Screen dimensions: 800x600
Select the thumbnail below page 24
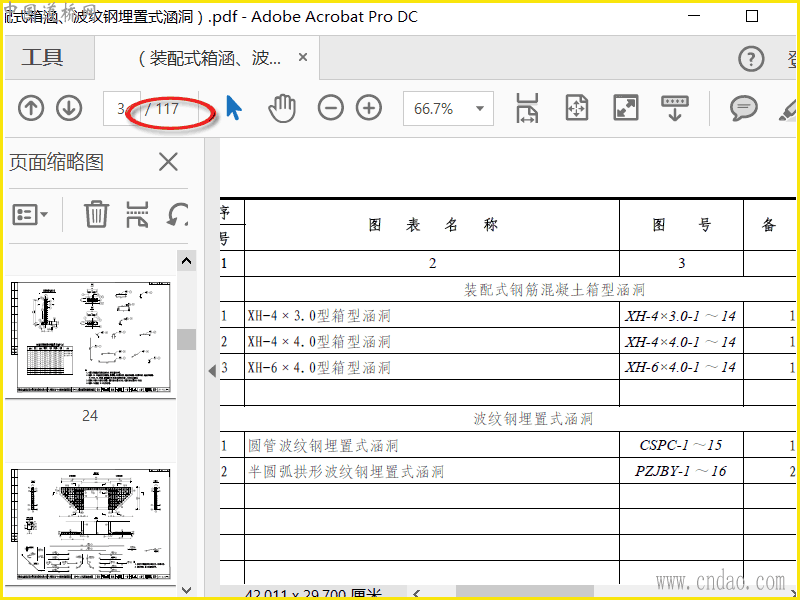coord(90,524)
